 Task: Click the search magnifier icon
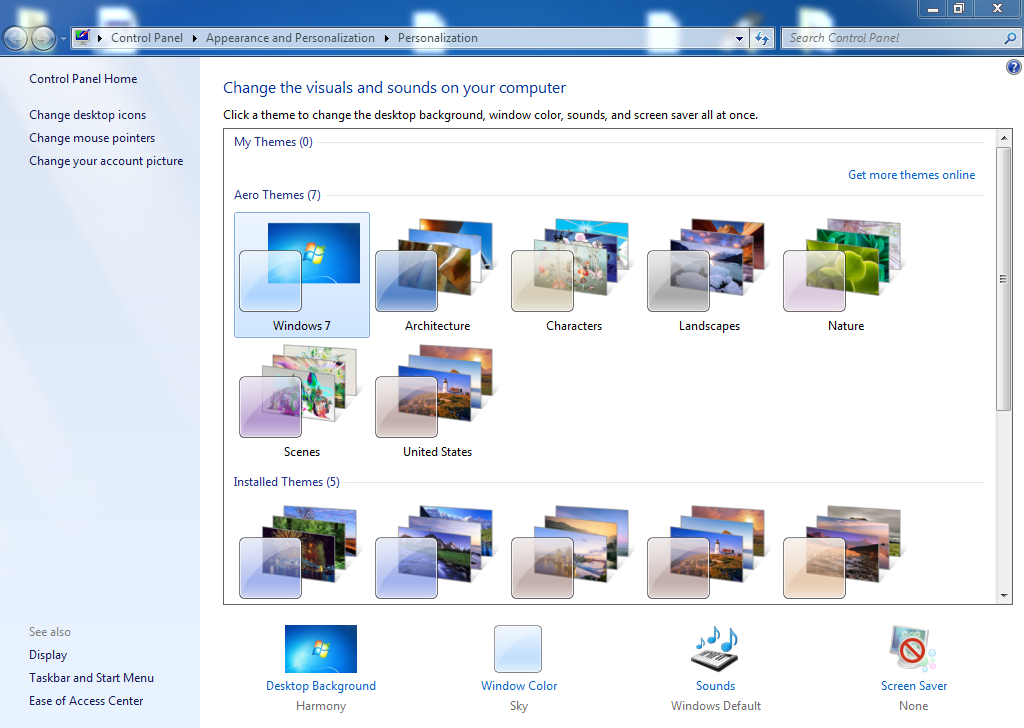(1010, 38)
